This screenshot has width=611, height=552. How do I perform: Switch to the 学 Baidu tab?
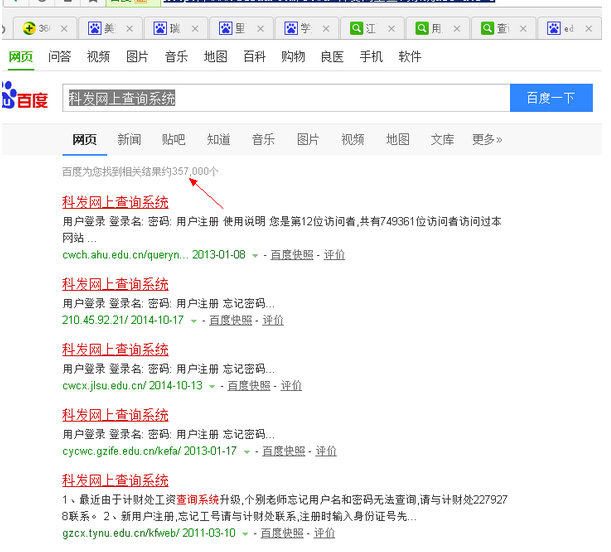click(x=307, y=28)
